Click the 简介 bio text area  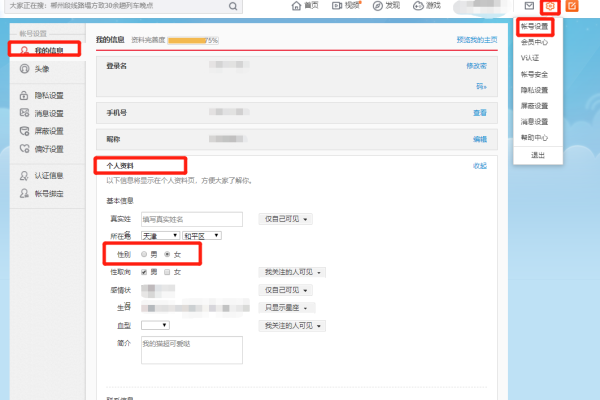pos(192,350)
